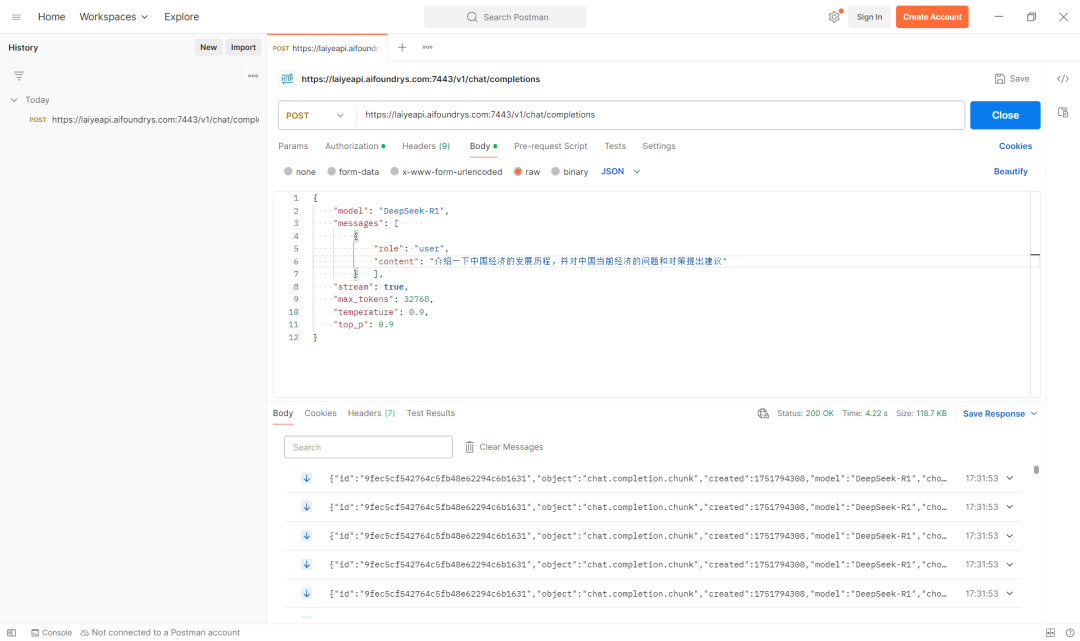Select the binary body radio

point(555,171)
